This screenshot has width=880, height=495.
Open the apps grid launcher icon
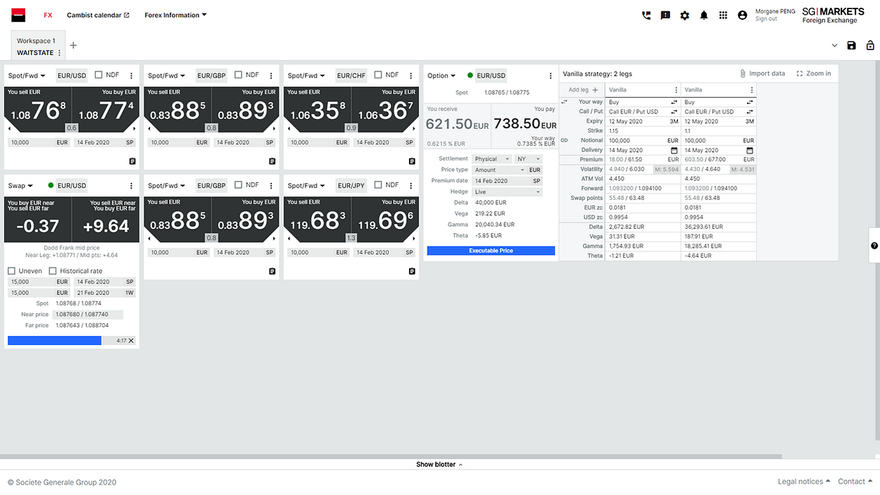pyautogui.click(x=723, y=16)
